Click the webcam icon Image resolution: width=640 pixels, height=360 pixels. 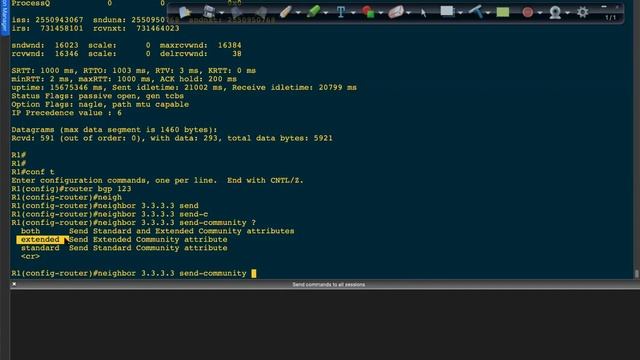coord(555,12)
